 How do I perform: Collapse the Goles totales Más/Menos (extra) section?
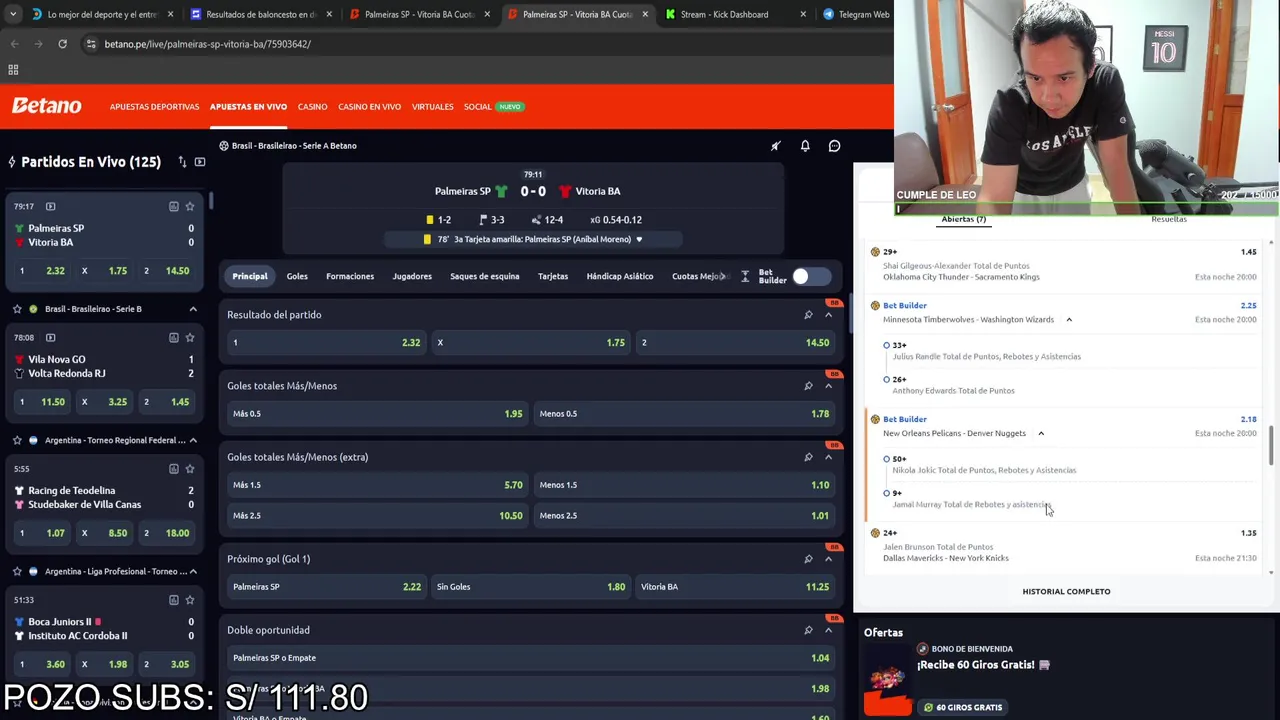[x=828, y=457]
